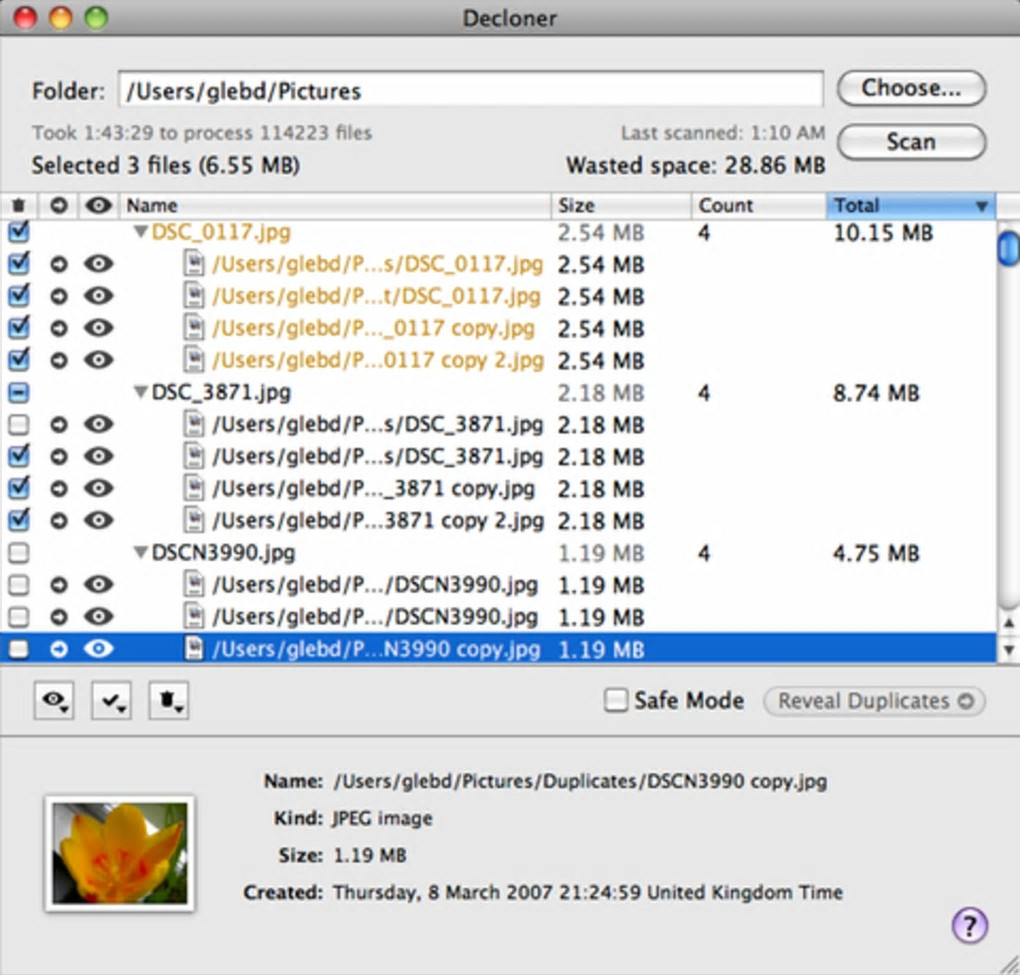Image resolution: width=1020 pixels, height=975 pixels.
Task: Click the Choose... button
Action: click(911, 88)
